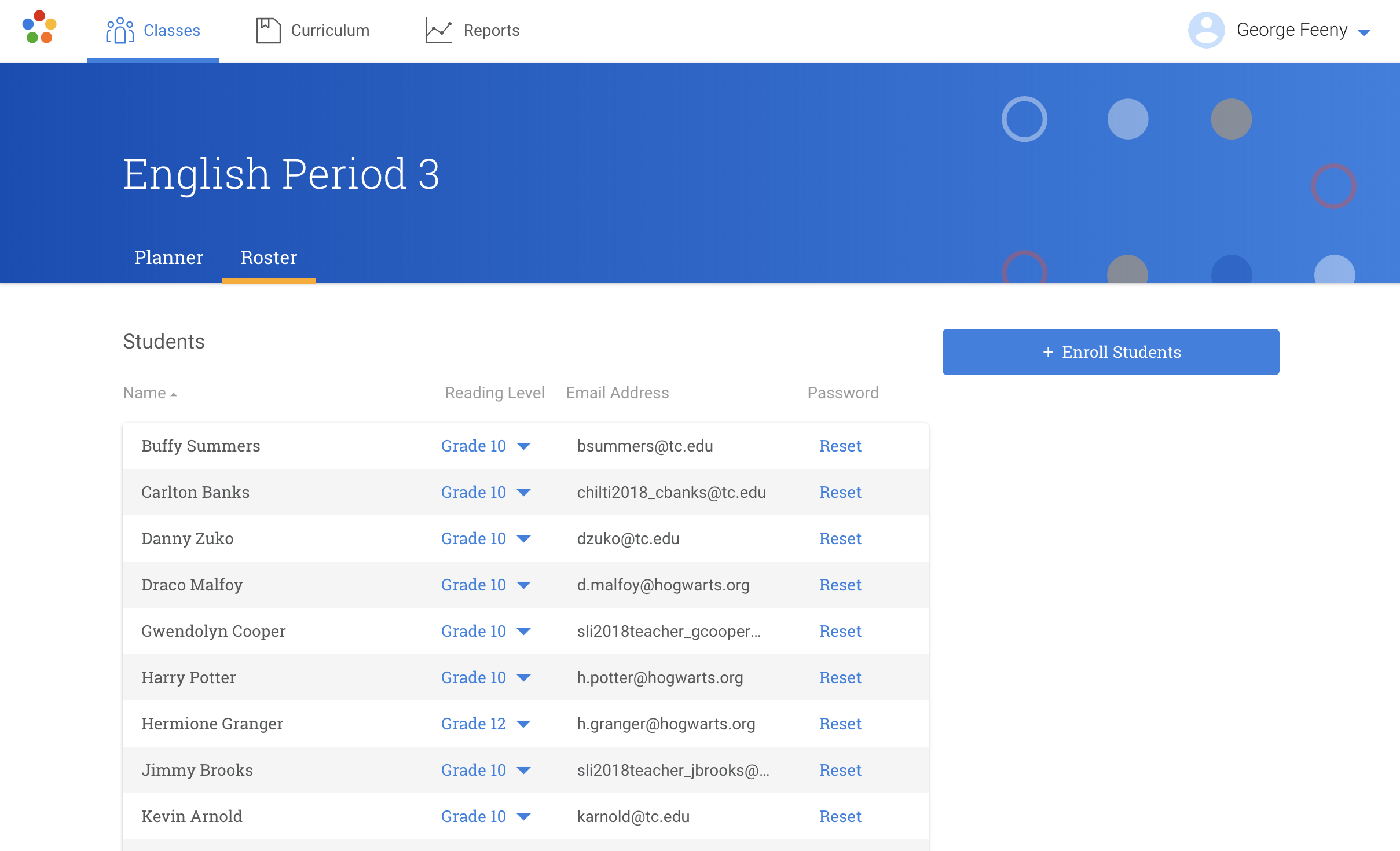Click email d.malfoy@hogwarts.org
Viewport: 1400px width, 851px height.
[664, 585]
